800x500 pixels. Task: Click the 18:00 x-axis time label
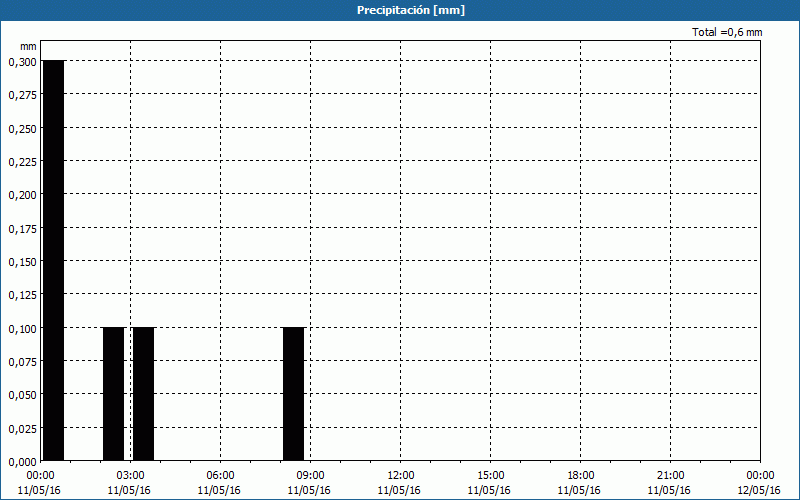click(x=580, y=476)
